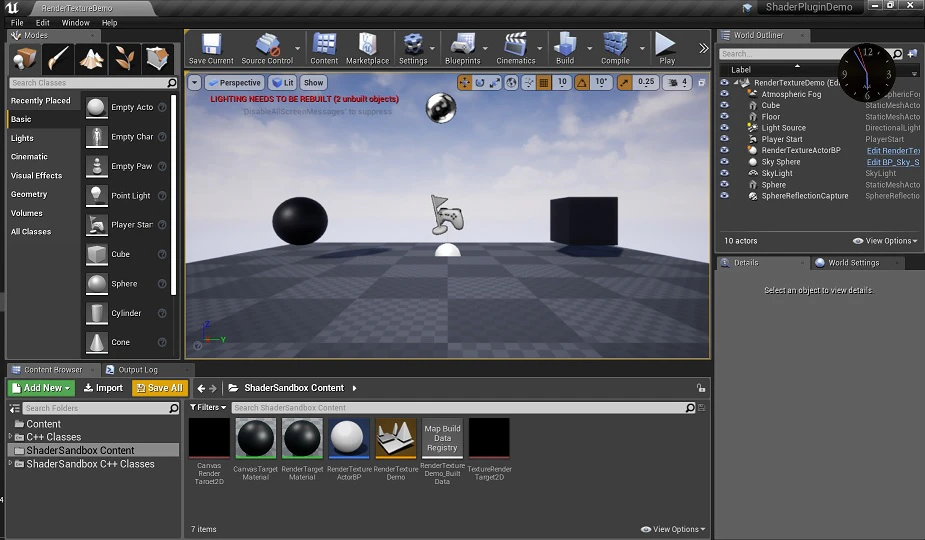Click the Cone shape icon
925x540 pixels.
coord(97,342)
